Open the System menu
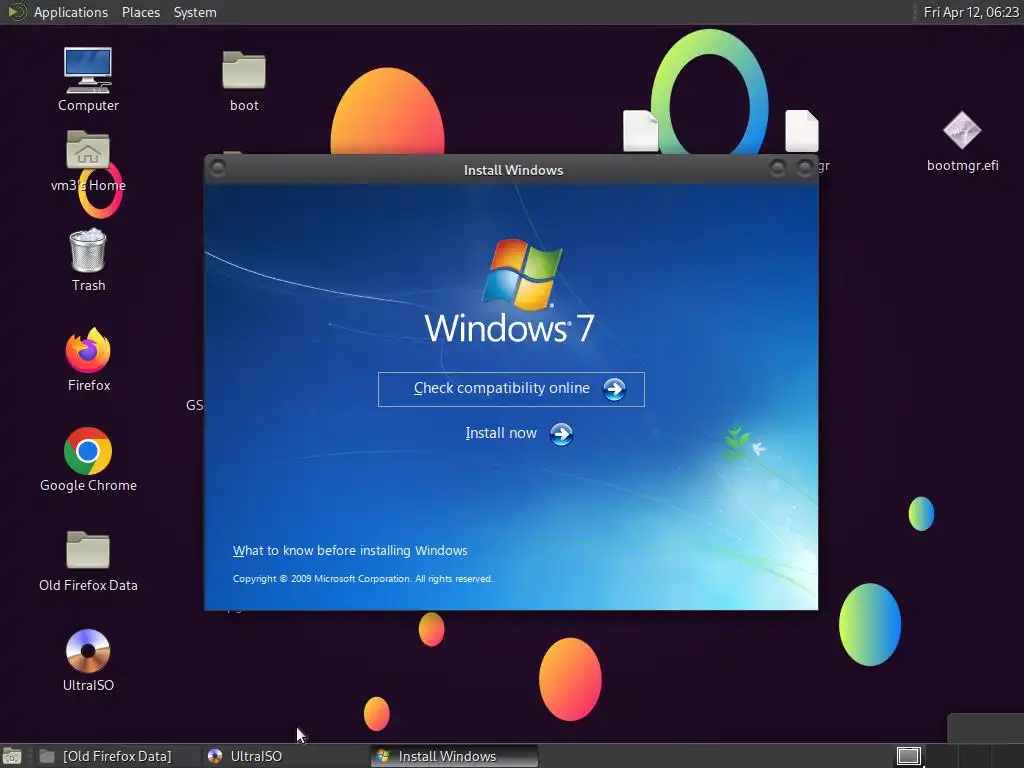Screen dimensions: 1024x768 (195, 12)
